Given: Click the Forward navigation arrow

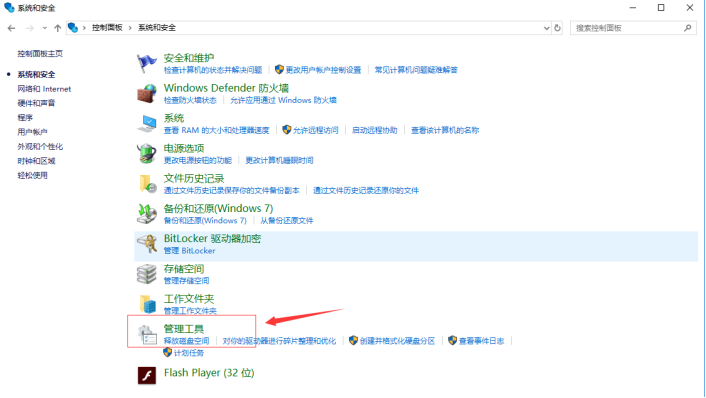Looking at the screenshot, I should (x=30, y=28).
